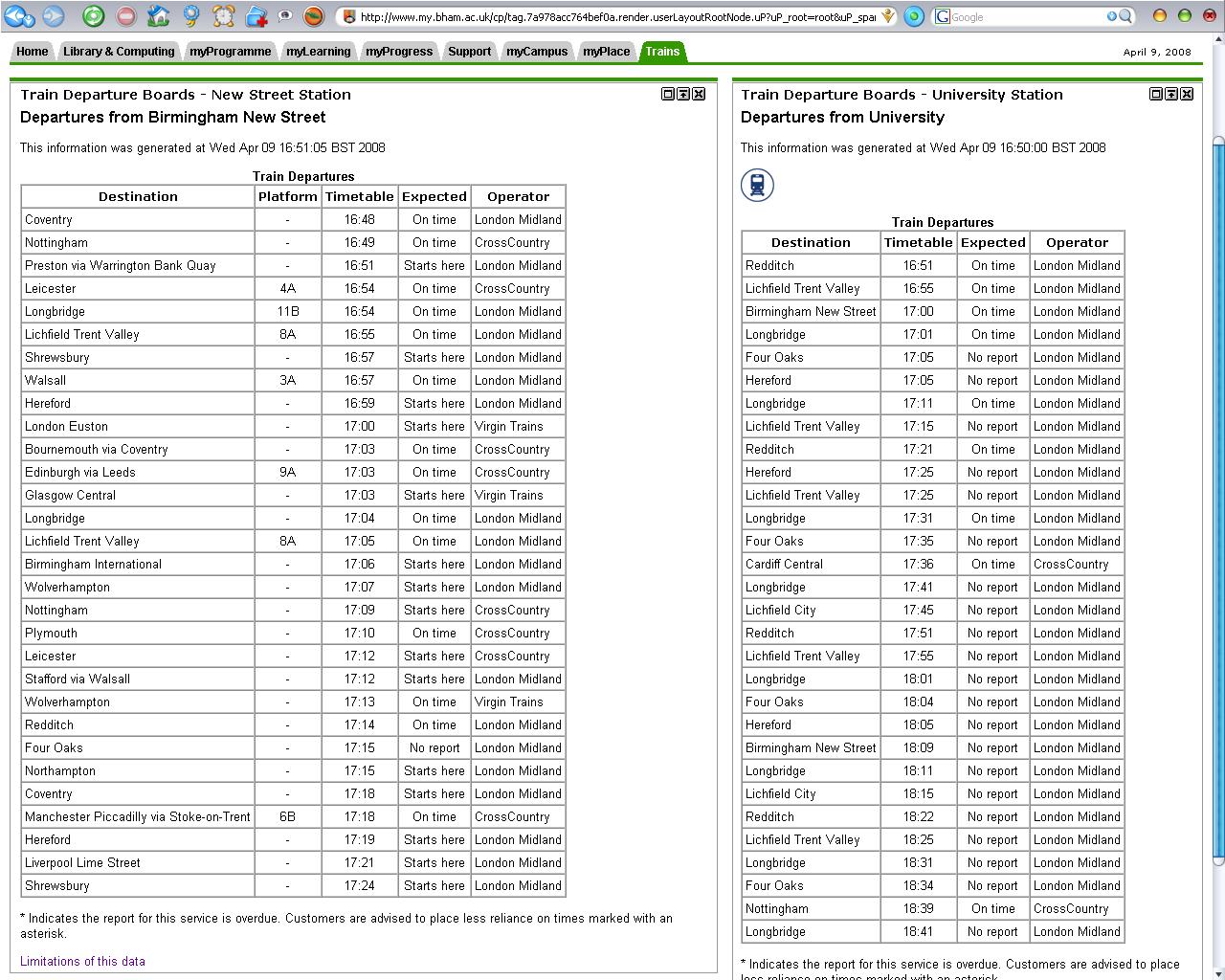This screenshot has height=980, width=1225.
Task: Select the 'Glasgow Central' destination cell
Action: [138, 495]
